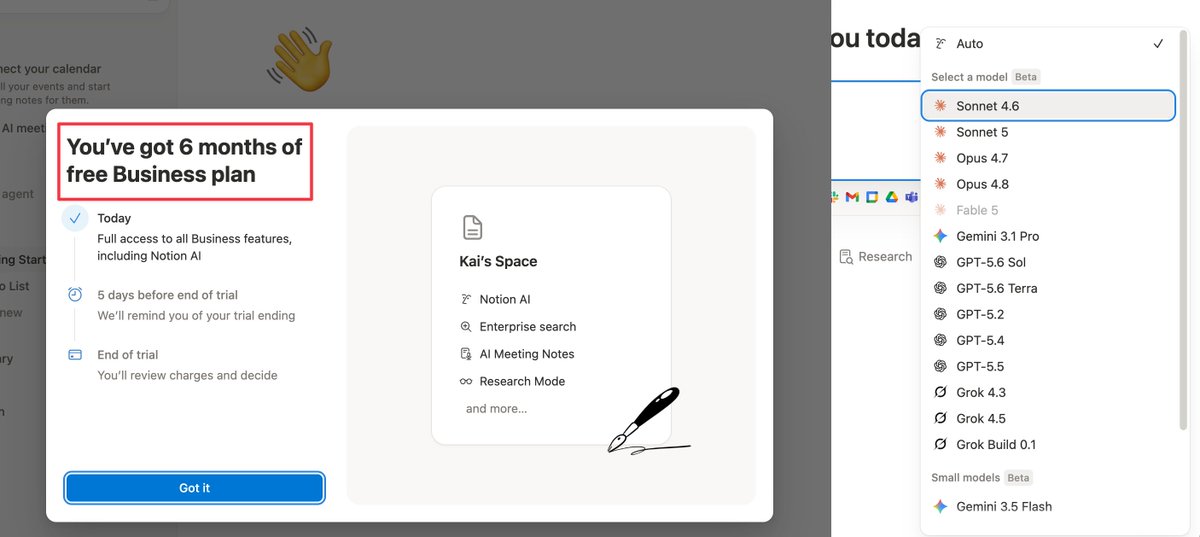Click the Gmail connector icon
The height and width of the screenshot is (537, 1200).
[x=853, y=198]
